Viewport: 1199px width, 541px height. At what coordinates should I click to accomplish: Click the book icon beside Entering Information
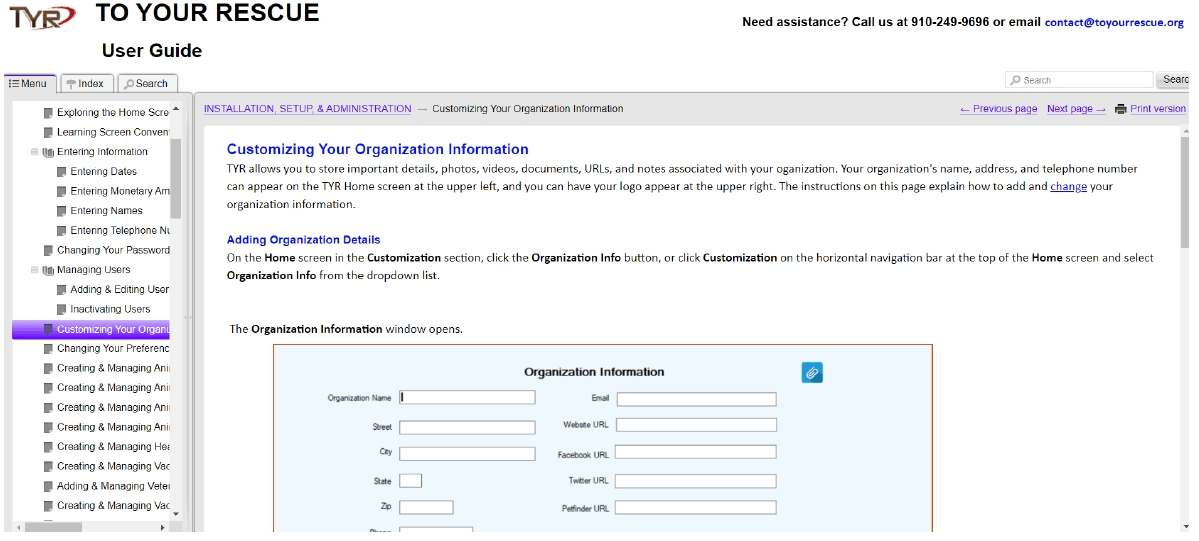pos(48,152)
